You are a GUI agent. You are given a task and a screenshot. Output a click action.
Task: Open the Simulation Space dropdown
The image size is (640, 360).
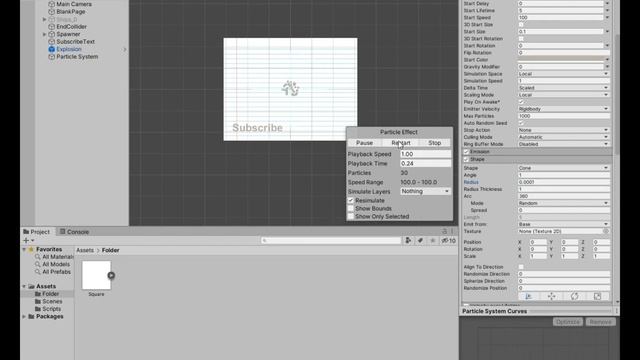(564, 74)
